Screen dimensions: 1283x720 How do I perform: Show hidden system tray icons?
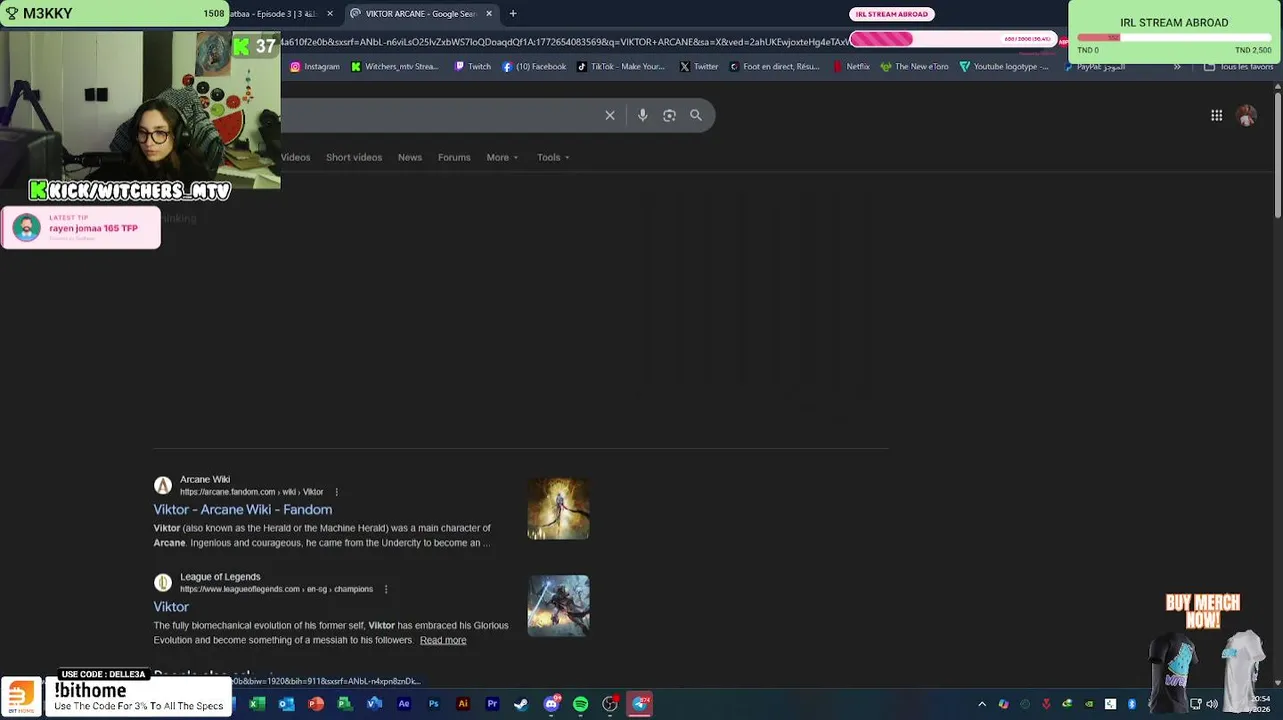click(x=982, y=704)
